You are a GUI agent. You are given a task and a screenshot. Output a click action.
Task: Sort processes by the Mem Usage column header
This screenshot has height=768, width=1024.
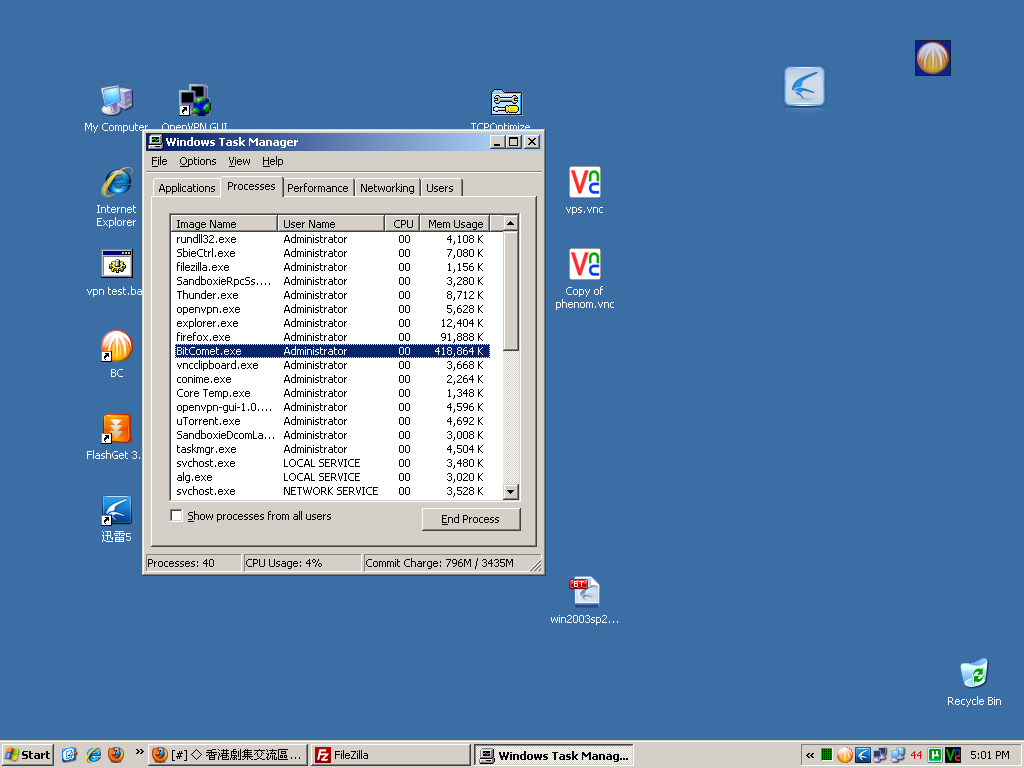[x=455, y=223]
